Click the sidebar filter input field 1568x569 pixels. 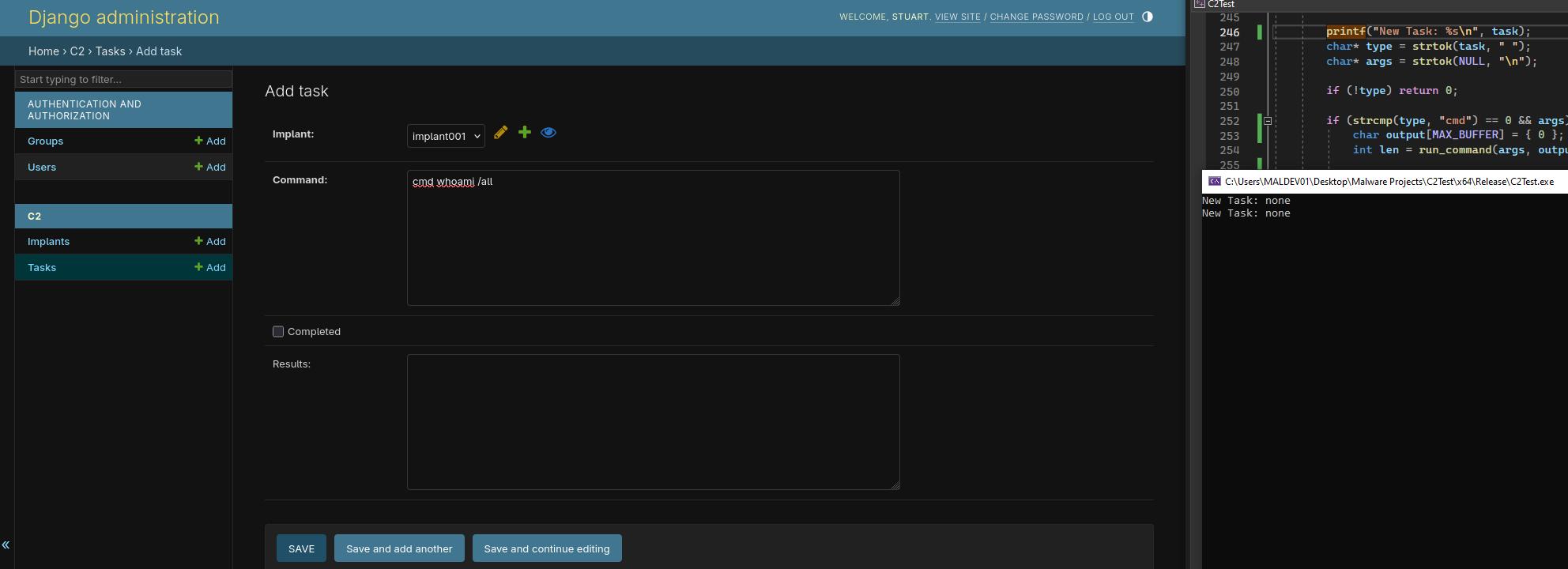pos(123,79)
